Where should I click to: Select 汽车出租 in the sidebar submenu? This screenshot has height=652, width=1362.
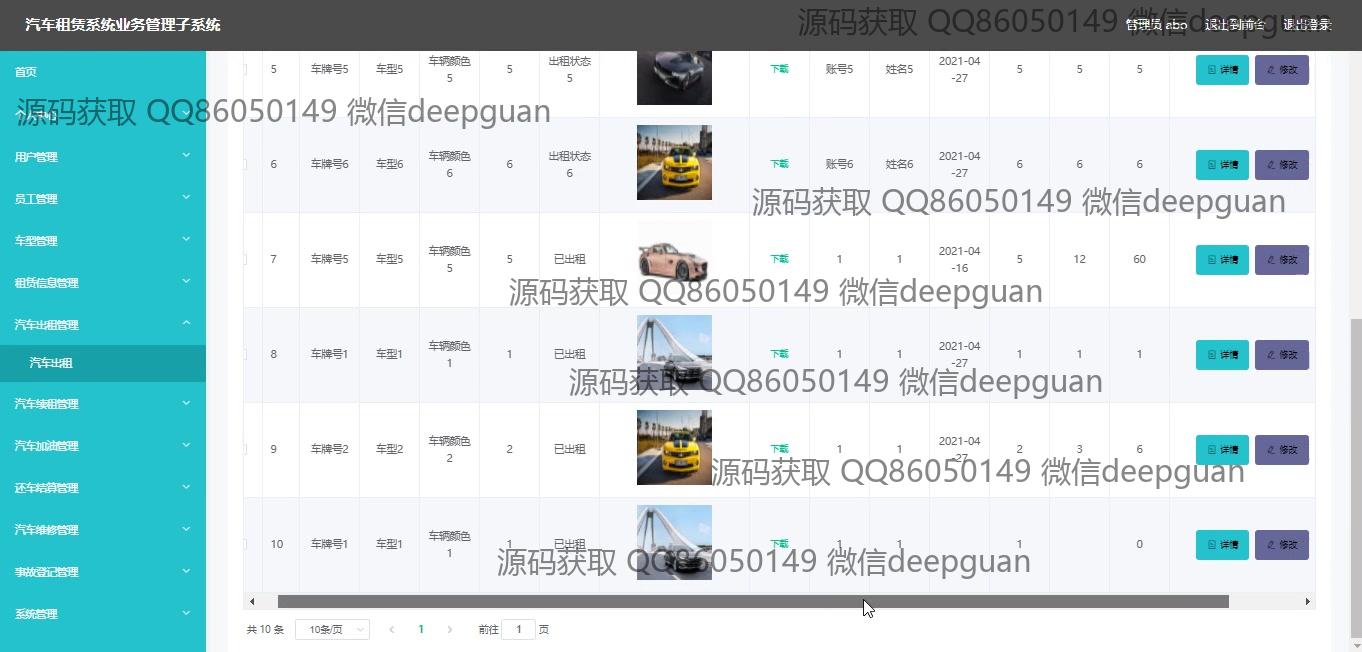(51, 363)
